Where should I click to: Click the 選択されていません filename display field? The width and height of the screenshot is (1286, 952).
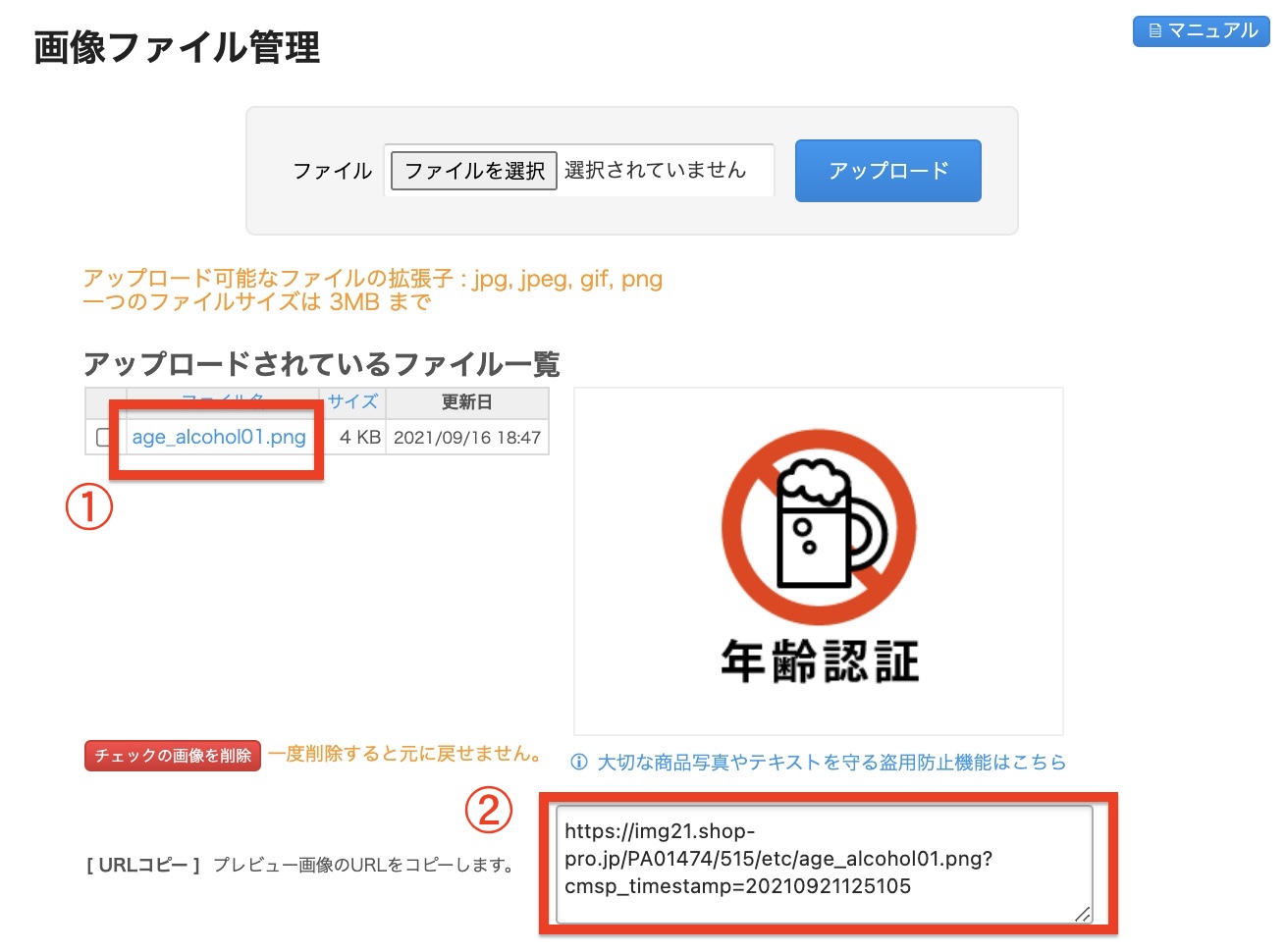pos(666,170)
